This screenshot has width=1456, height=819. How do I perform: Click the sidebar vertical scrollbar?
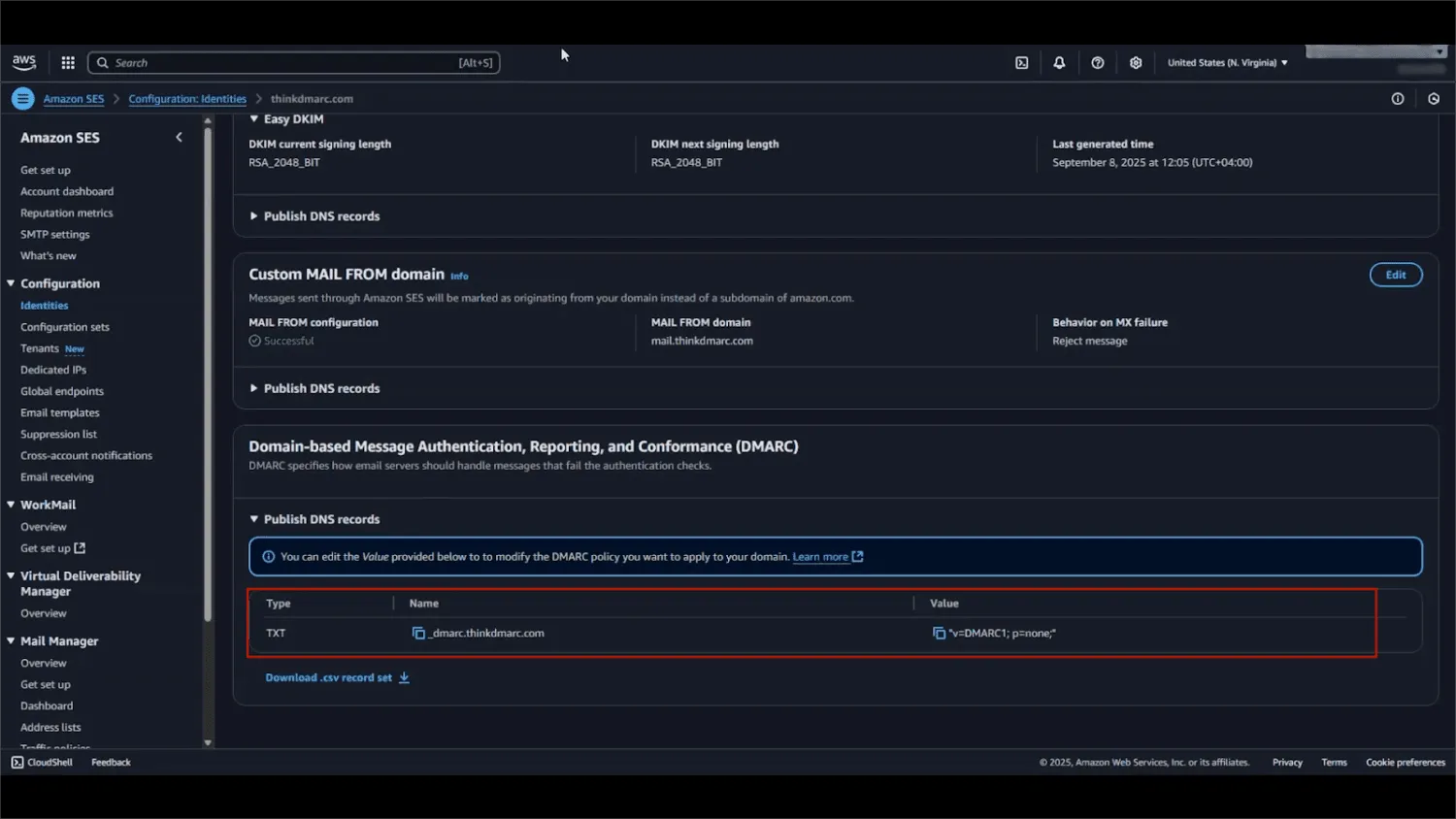coord(208,375)
